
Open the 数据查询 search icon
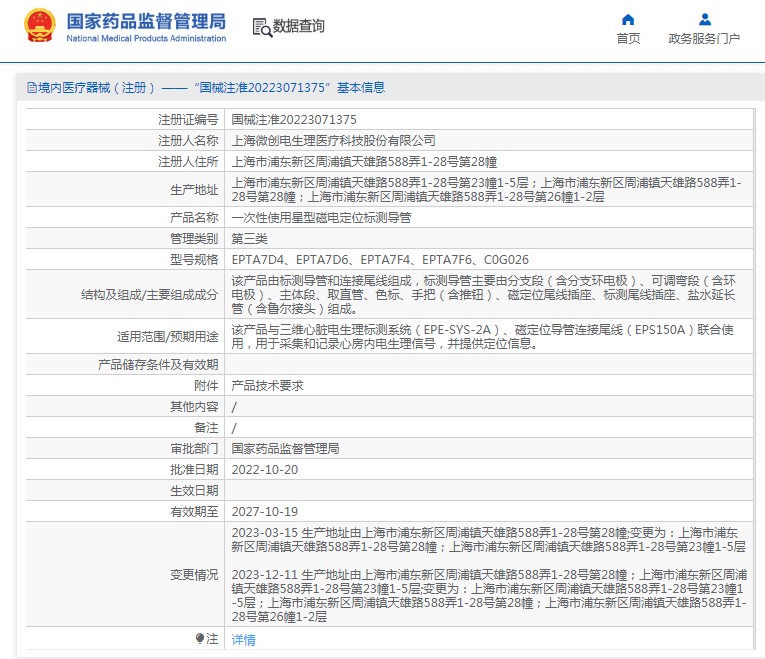[x=262, y=27]
